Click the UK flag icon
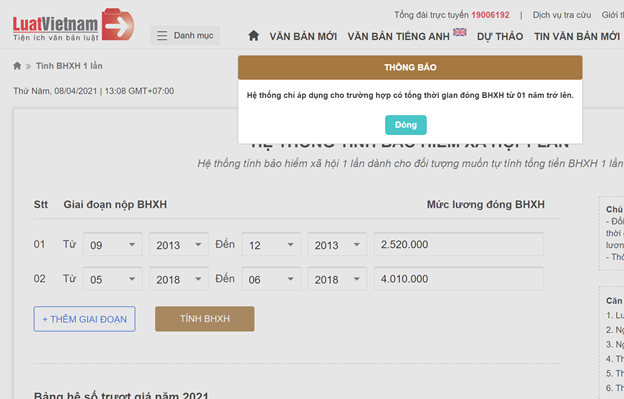Image resolution: width=624 pixels, height=399 pixels. [460, 32]
